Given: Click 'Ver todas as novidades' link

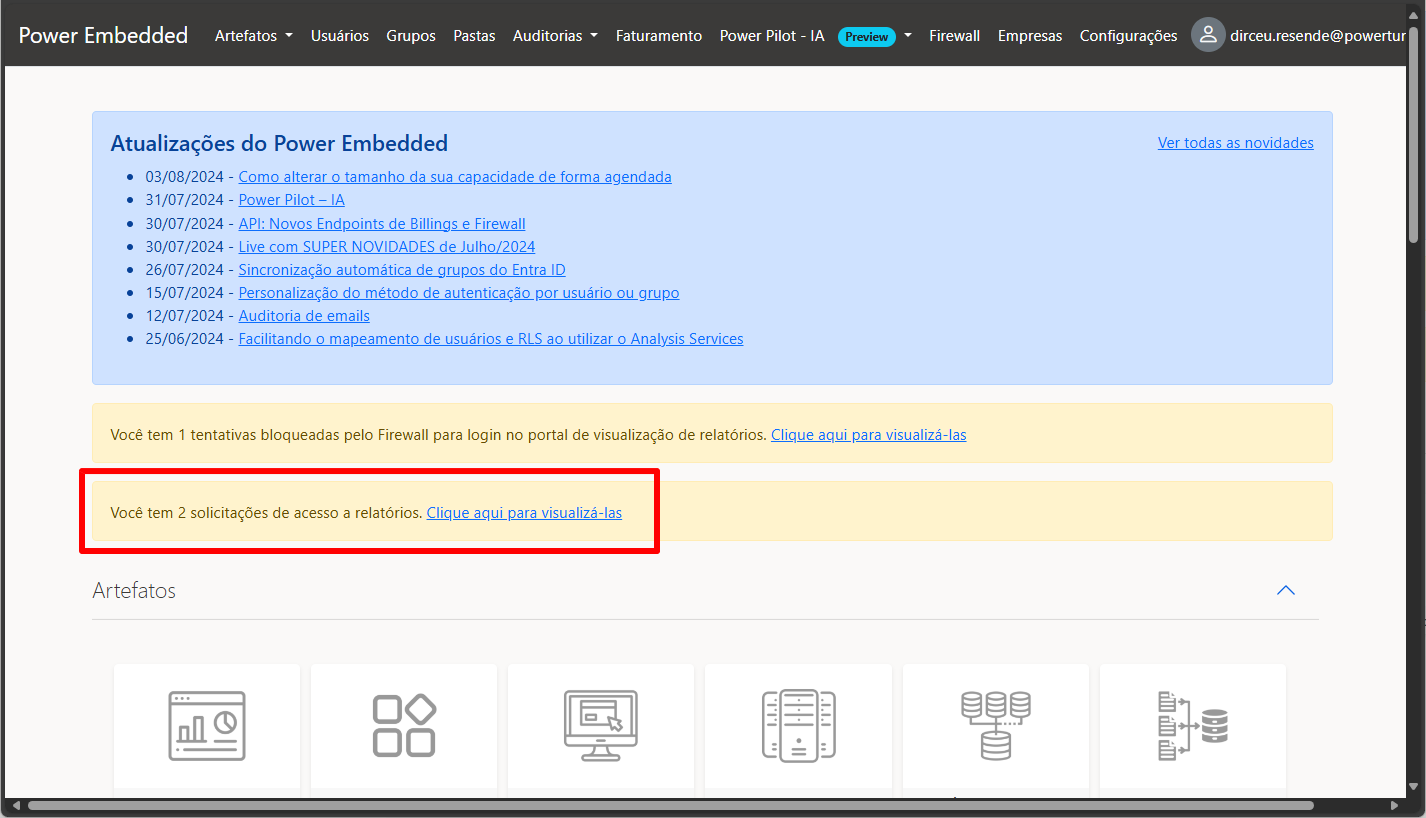Looking at the screenshot, I should coord(1235,143).
